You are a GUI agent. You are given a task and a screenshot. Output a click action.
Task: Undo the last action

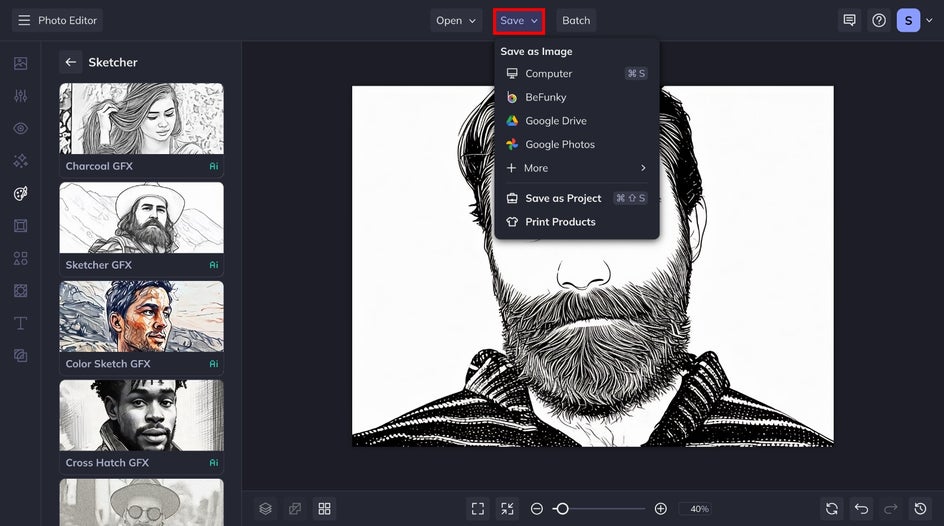[862, 509]
